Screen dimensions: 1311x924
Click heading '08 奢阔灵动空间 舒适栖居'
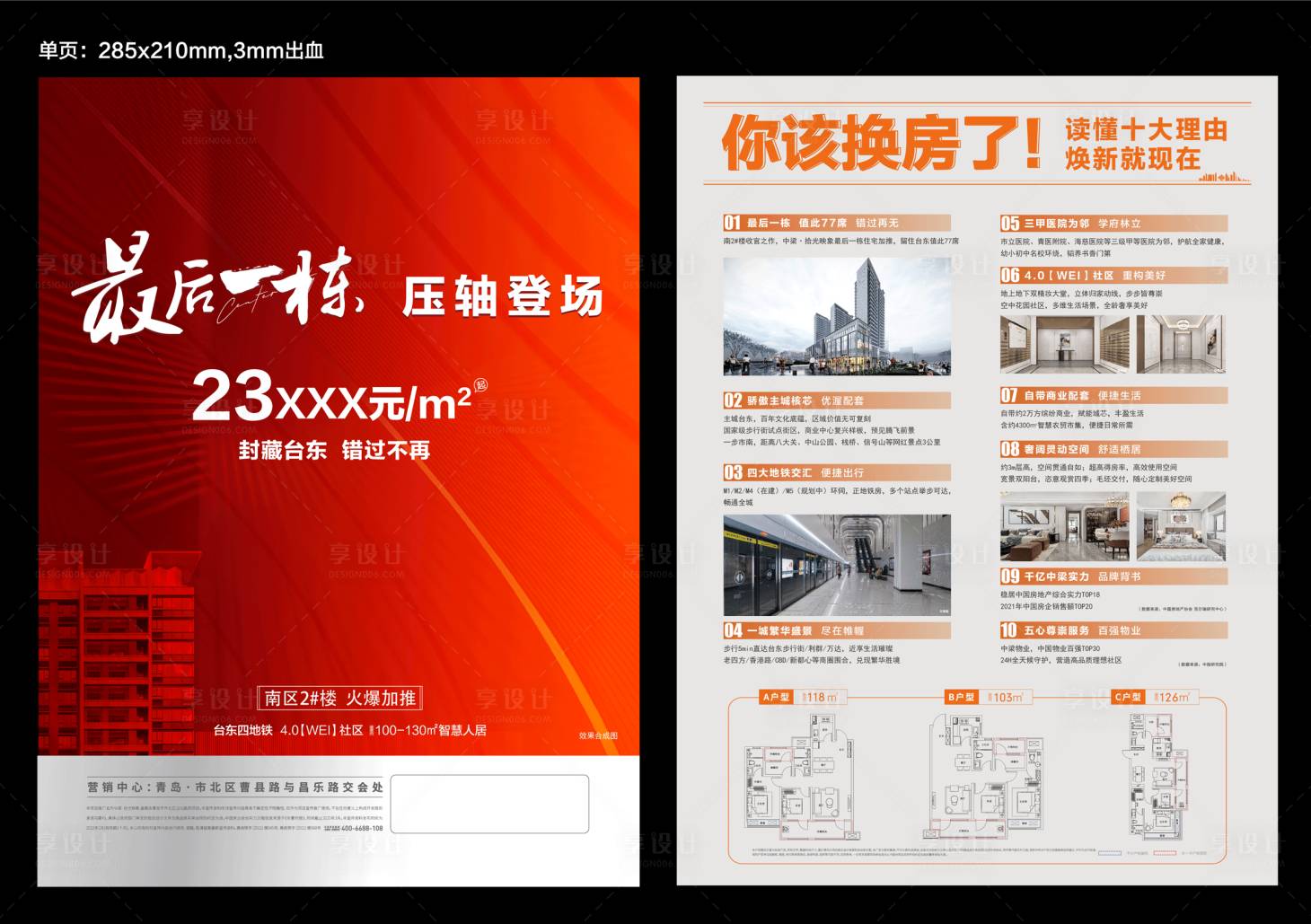point(1113,449)
